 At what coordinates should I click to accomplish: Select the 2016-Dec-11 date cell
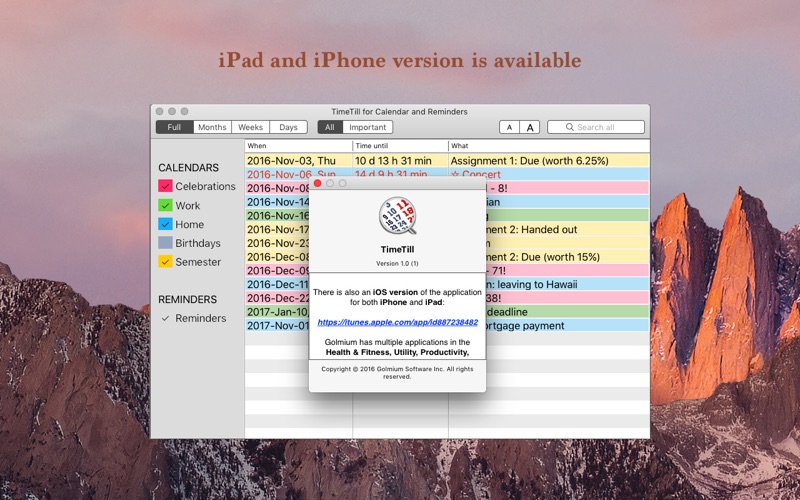click(278, 285)
